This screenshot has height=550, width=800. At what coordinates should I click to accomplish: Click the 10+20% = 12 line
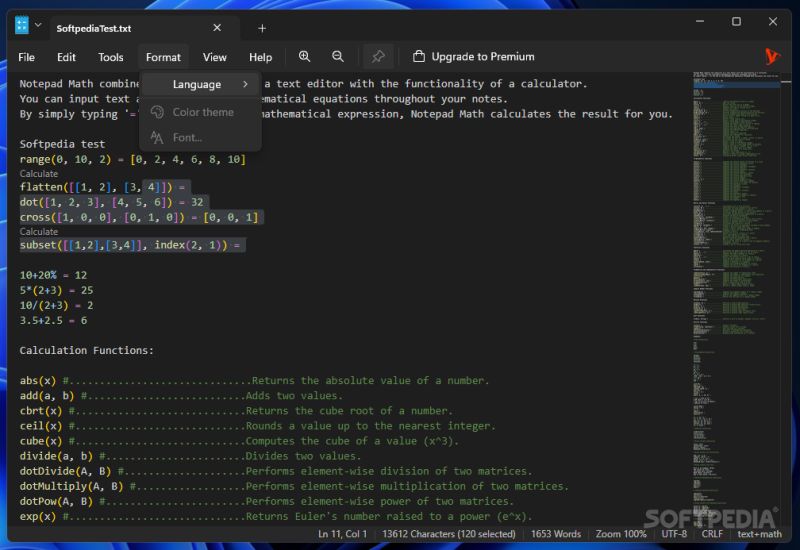coord(53,275)
